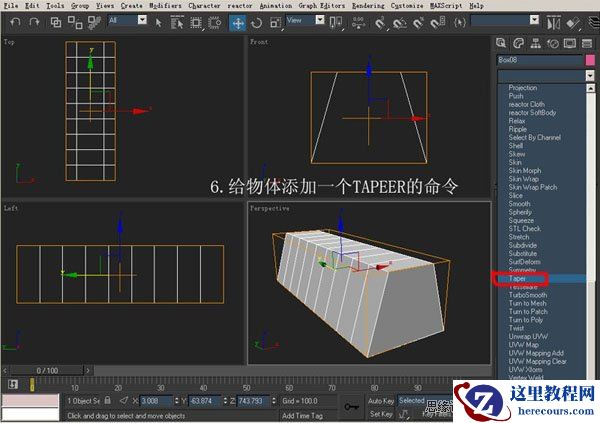Choose the Bind to Space Warp tool

point(94,23)
